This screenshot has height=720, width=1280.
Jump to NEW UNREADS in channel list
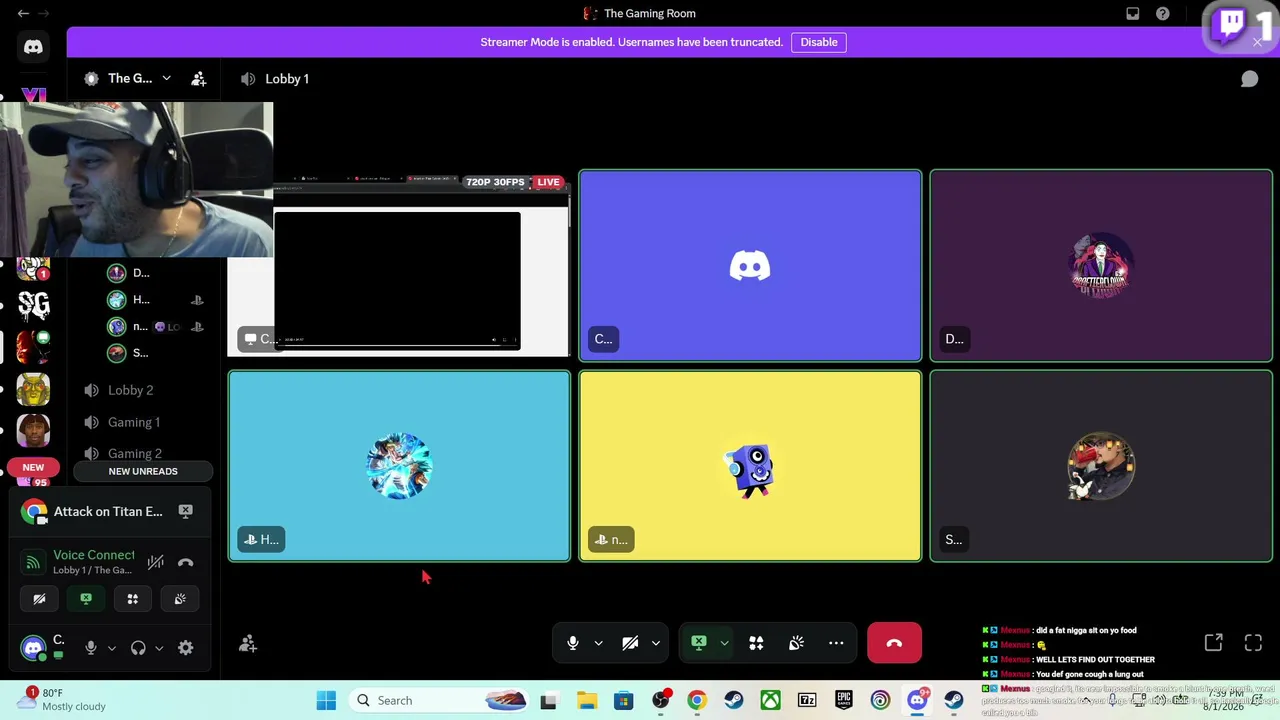click(x=143, y=471)
